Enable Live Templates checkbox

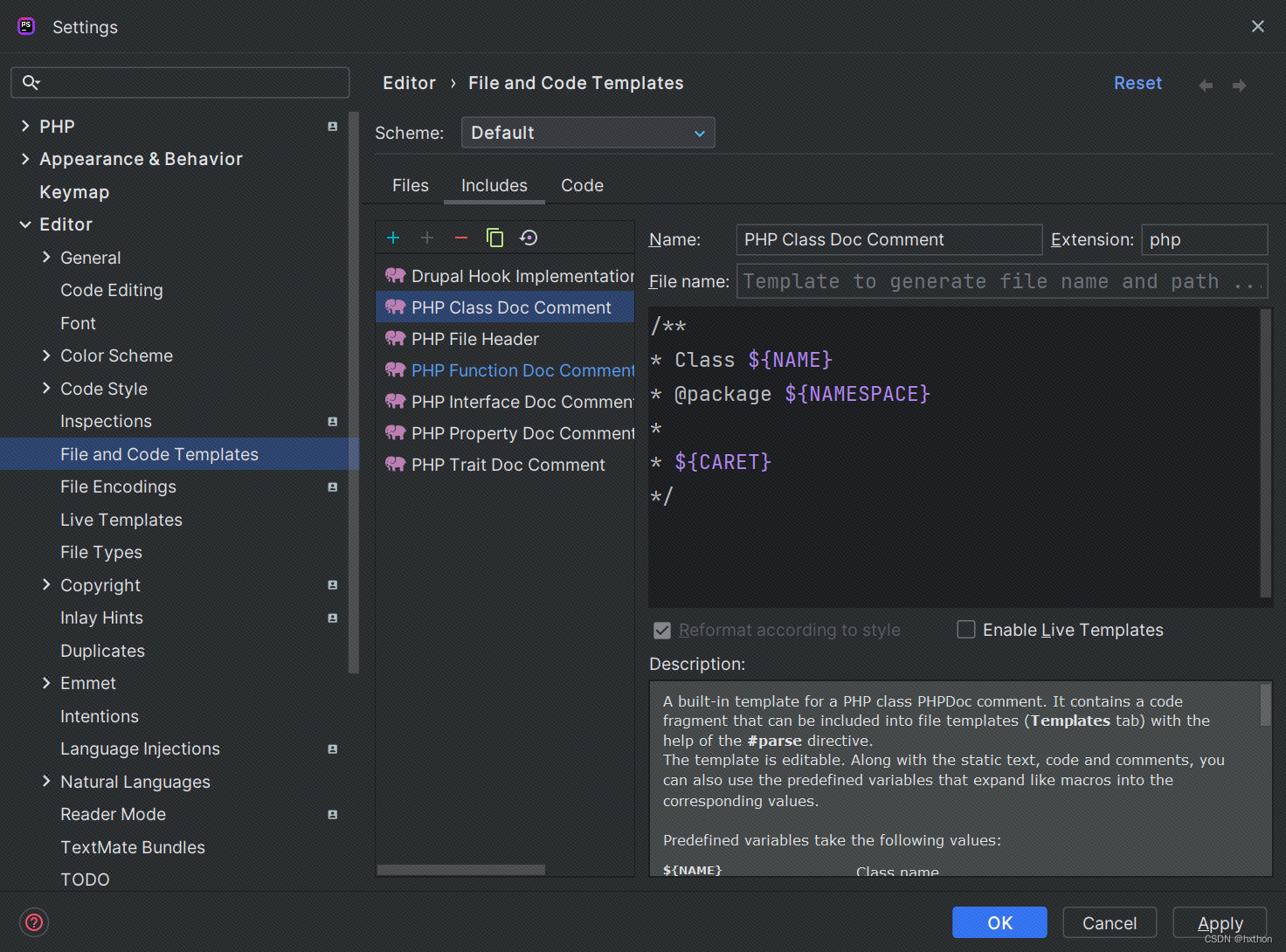pos(966,630)
